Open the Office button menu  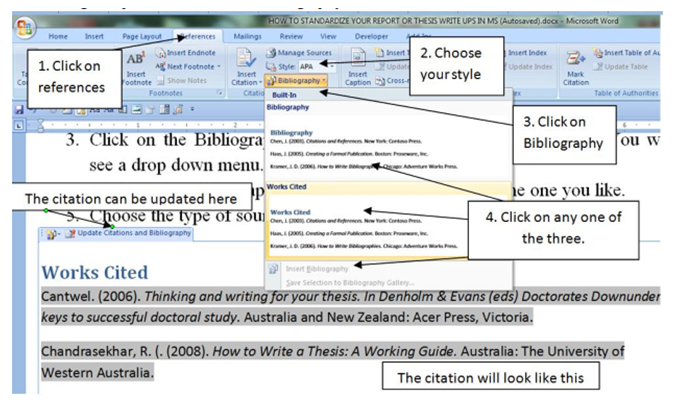pos(24,27)
